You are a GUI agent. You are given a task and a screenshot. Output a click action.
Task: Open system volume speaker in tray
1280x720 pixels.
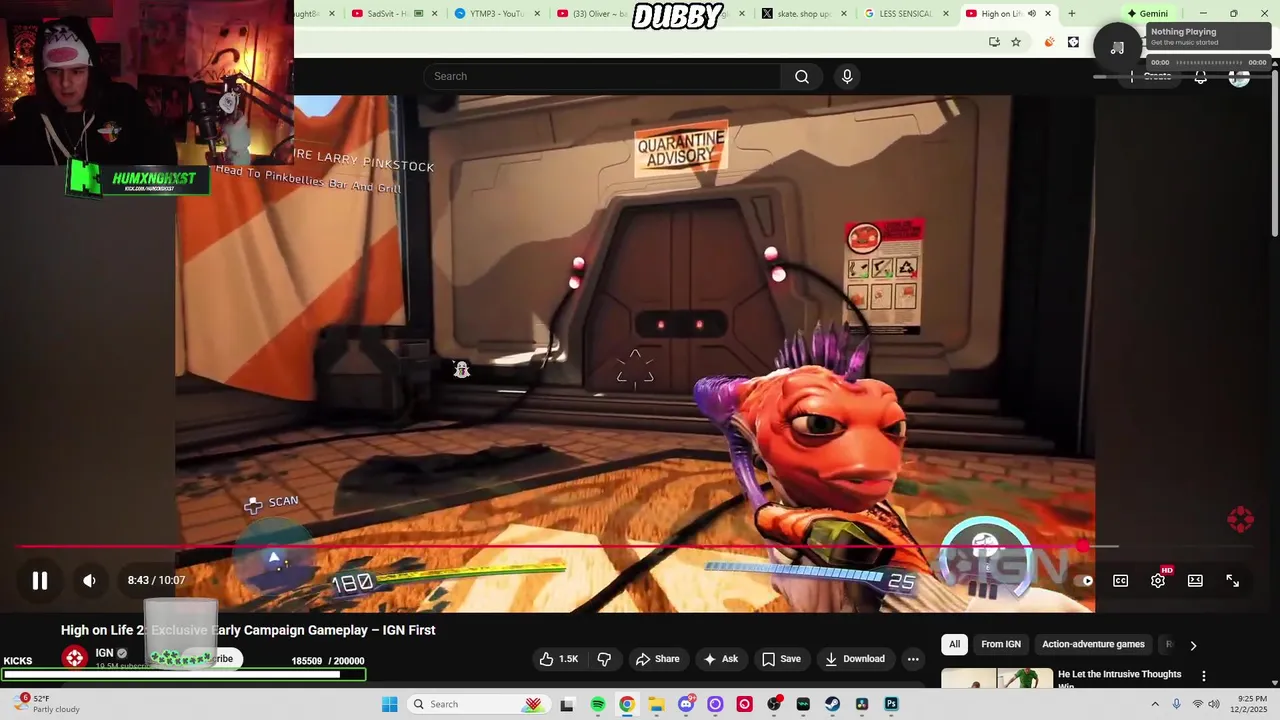[1213, 704]
